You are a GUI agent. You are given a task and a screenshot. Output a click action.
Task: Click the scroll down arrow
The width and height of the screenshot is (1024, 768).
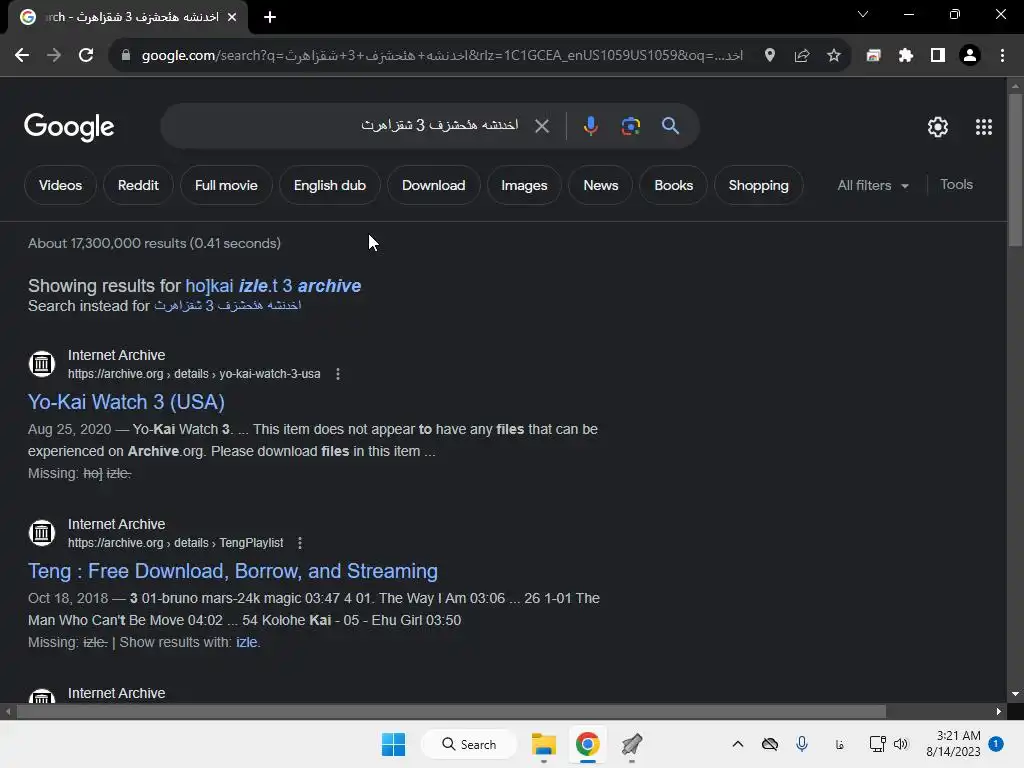(x=1015, y=694)
